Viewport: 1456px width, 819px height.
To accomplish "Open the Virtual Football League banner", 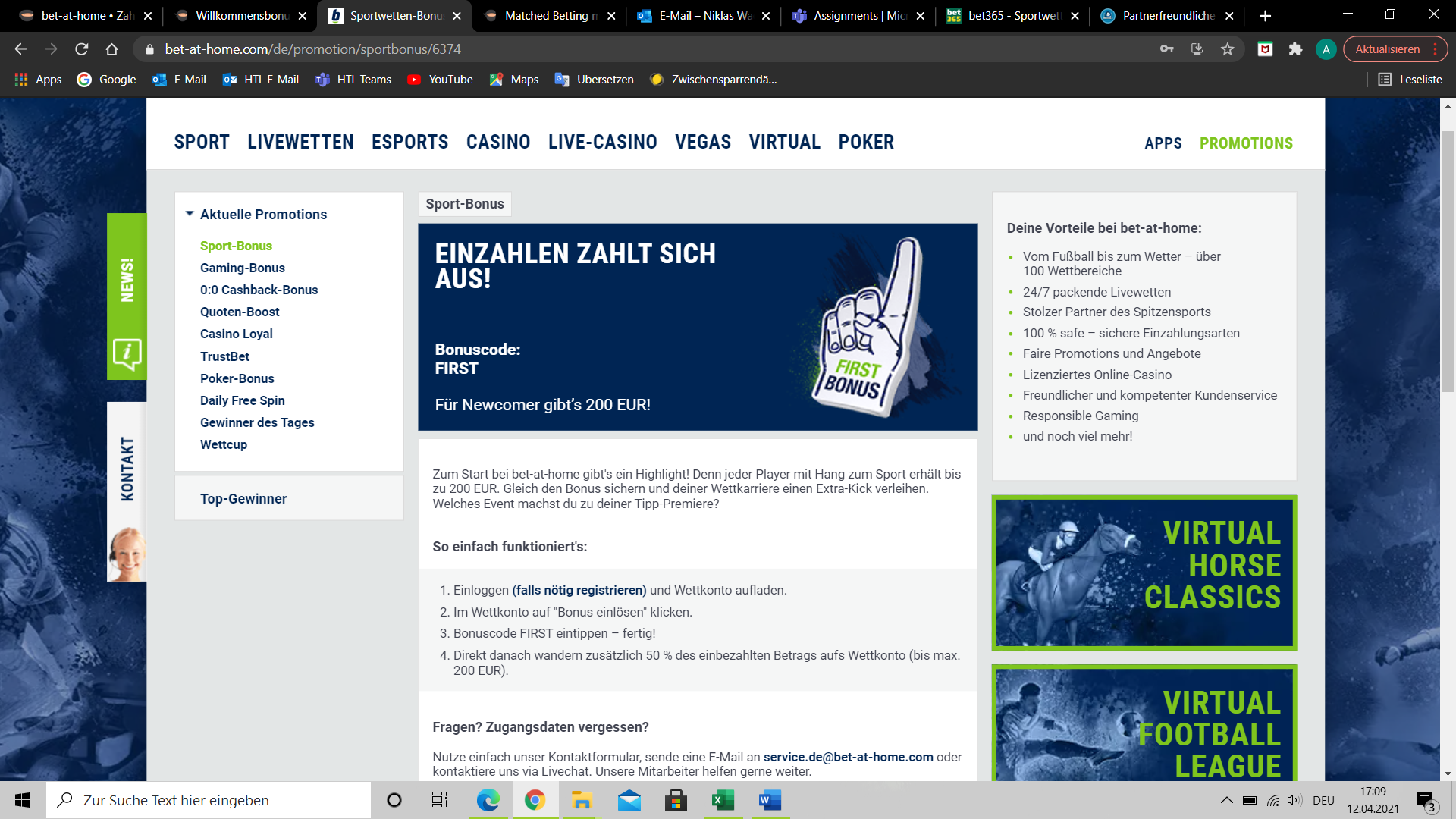I will (x=1144, y=723).
